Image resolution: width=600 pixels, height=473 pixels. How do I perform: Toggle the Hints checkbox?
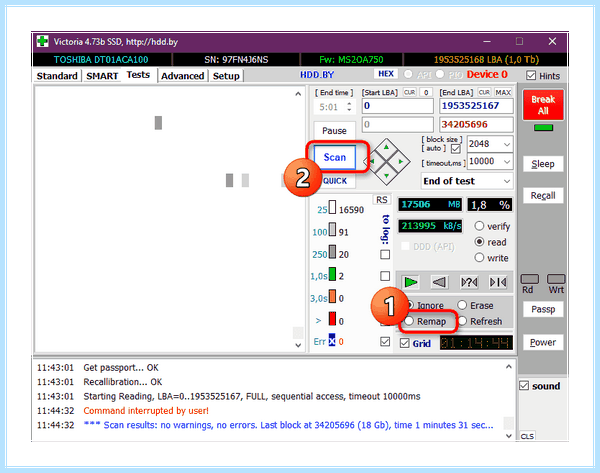click(x=531, y=75)
